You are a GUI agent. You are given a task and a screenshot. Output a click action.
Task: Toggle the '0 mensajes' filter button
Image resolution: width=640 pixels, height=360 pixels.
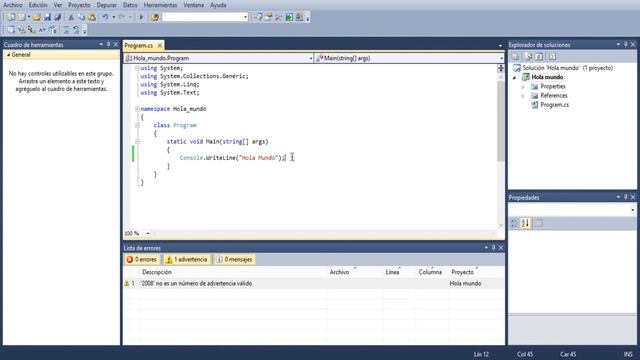234,260
